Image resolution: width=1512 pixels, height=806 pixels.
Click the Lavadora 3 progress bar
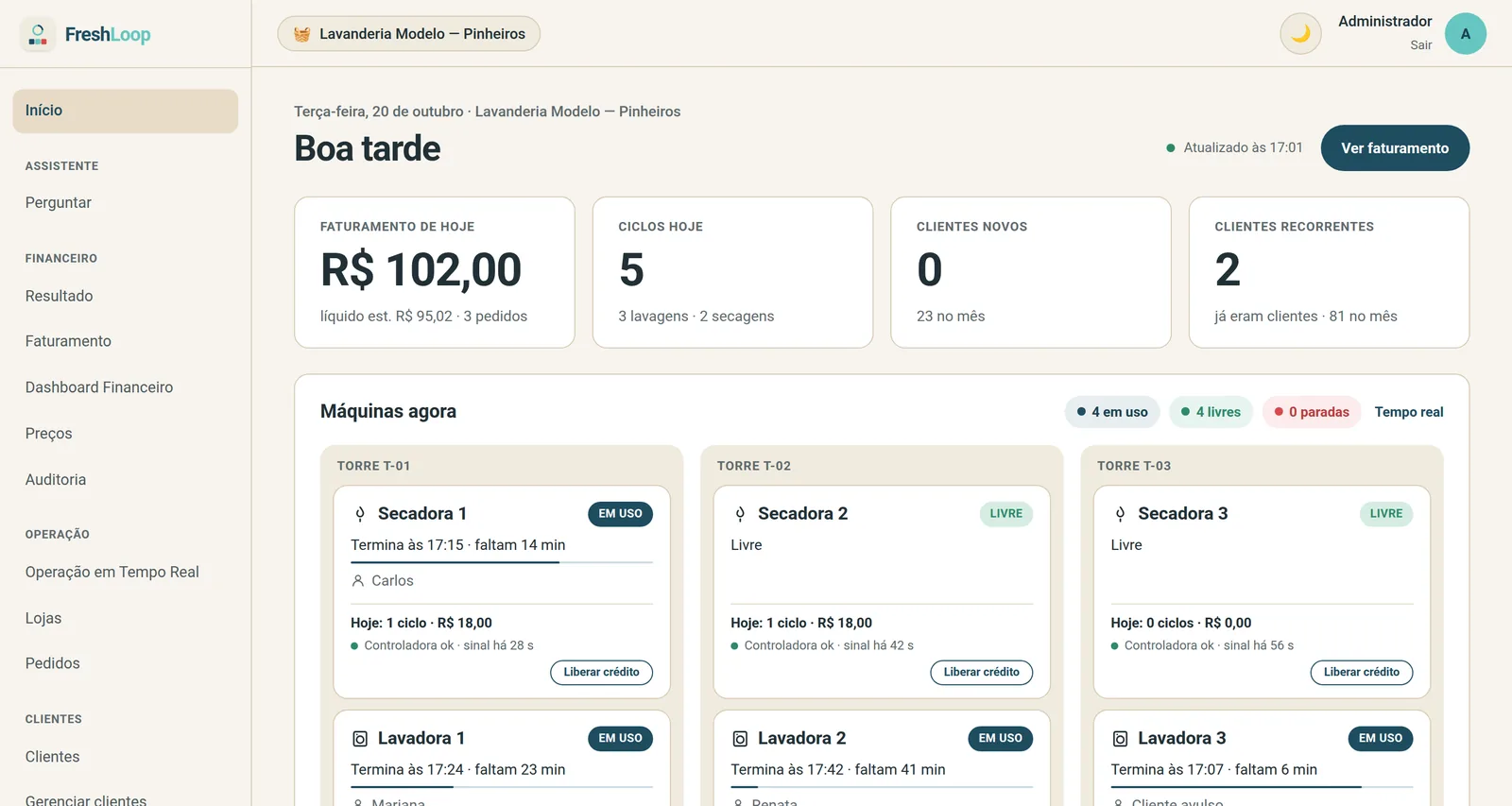(1262, 787)
